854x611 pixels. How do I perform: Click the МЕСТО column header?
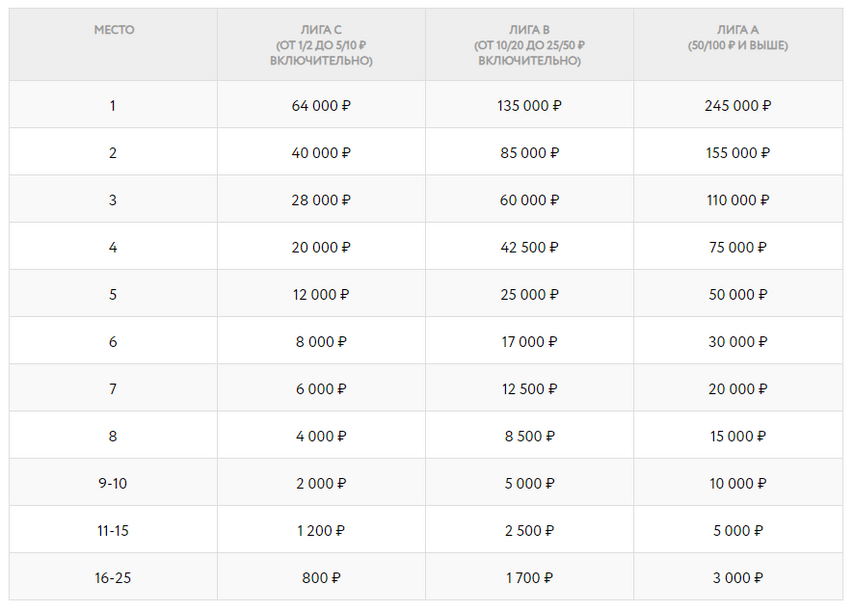113,44
